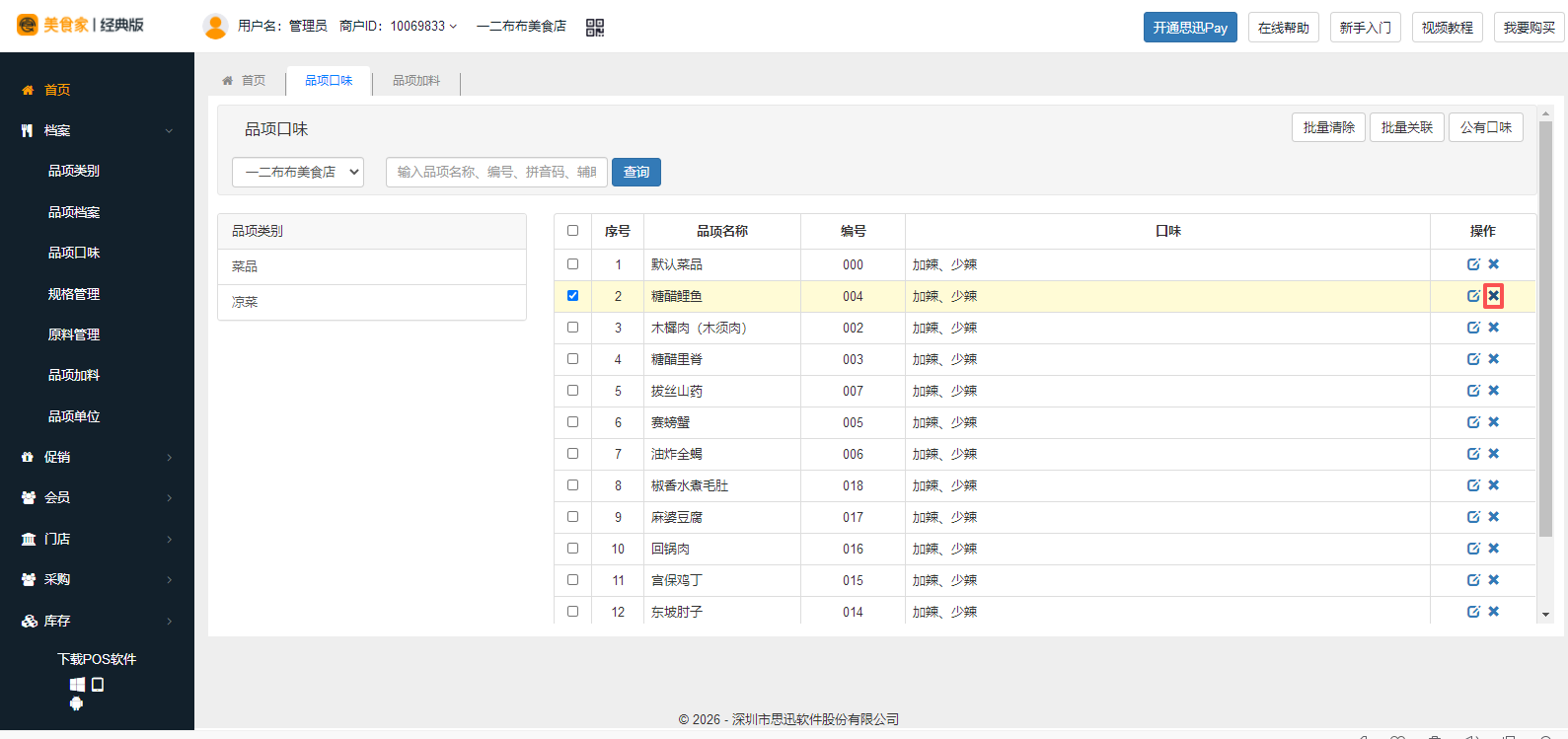Collapse the 档案 sidebar section
Image resolution: width=1568 pixels, height=739 pixels.
pos(97,130)
